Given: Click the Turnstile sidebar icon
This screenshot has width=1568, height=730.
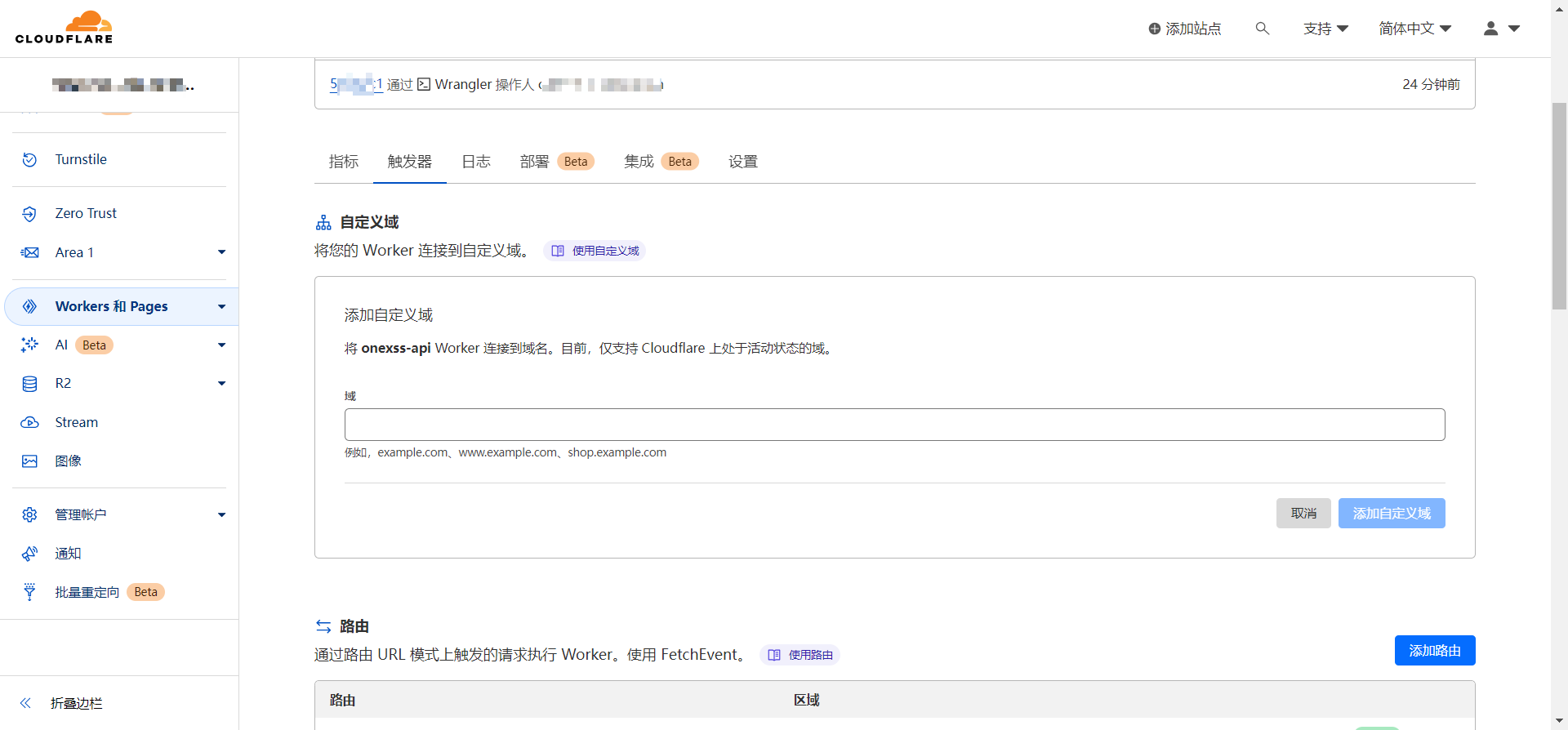Looking at the screenshot, I should tap(29, 160).
